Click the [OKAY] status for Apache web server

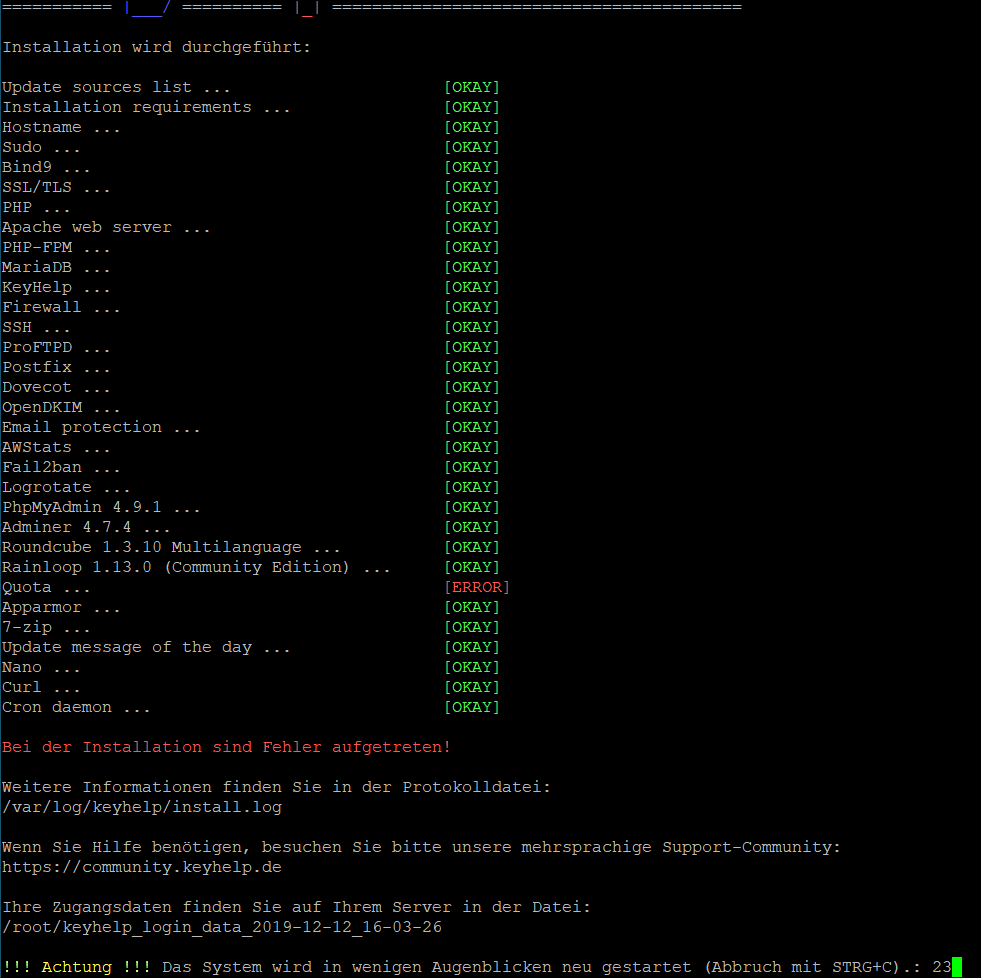click(x=471, y=227)
